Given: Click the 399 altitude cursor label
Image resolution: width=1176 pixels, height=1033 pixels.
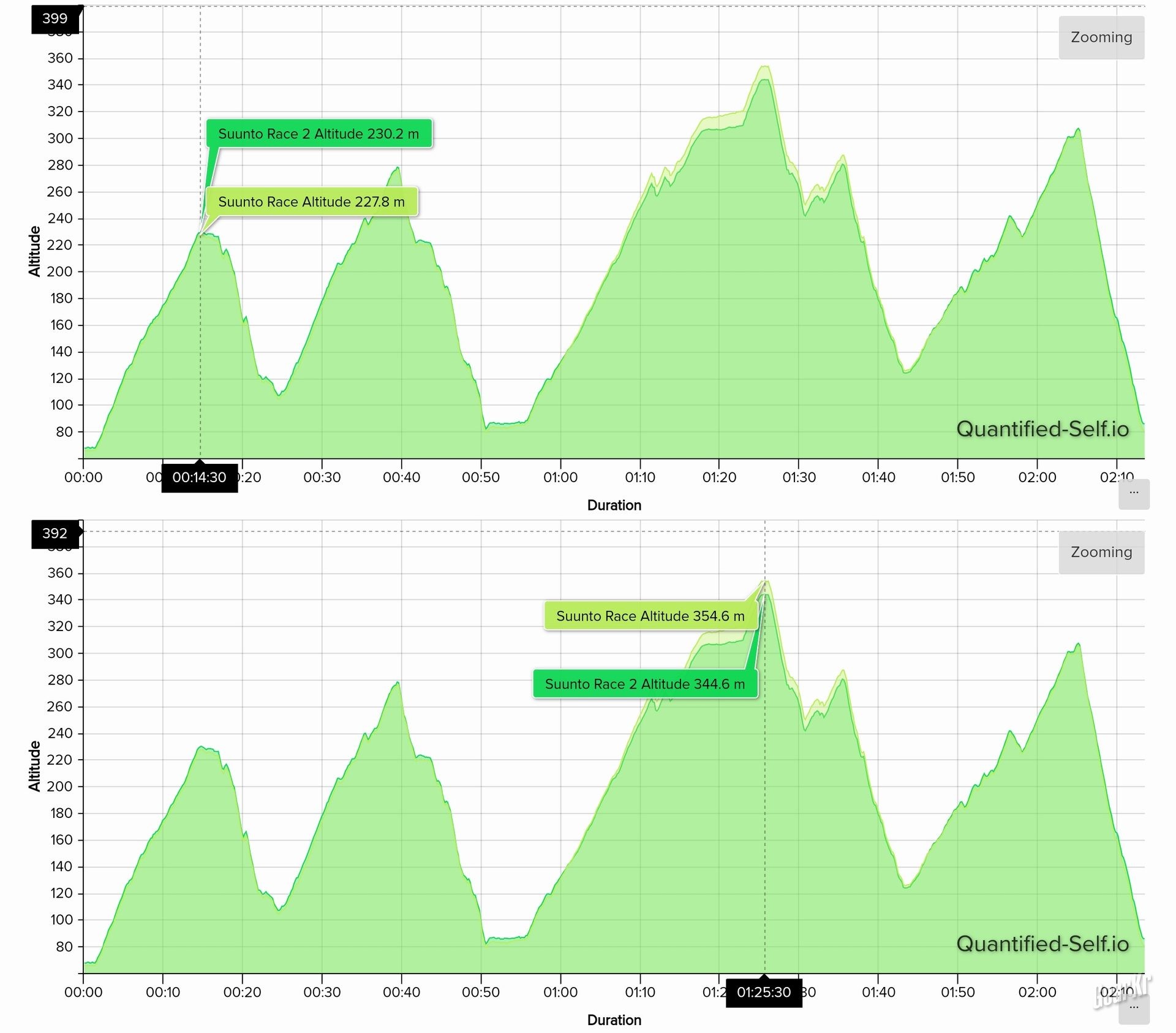Looking at the screenshot, I should coord(55,18).
